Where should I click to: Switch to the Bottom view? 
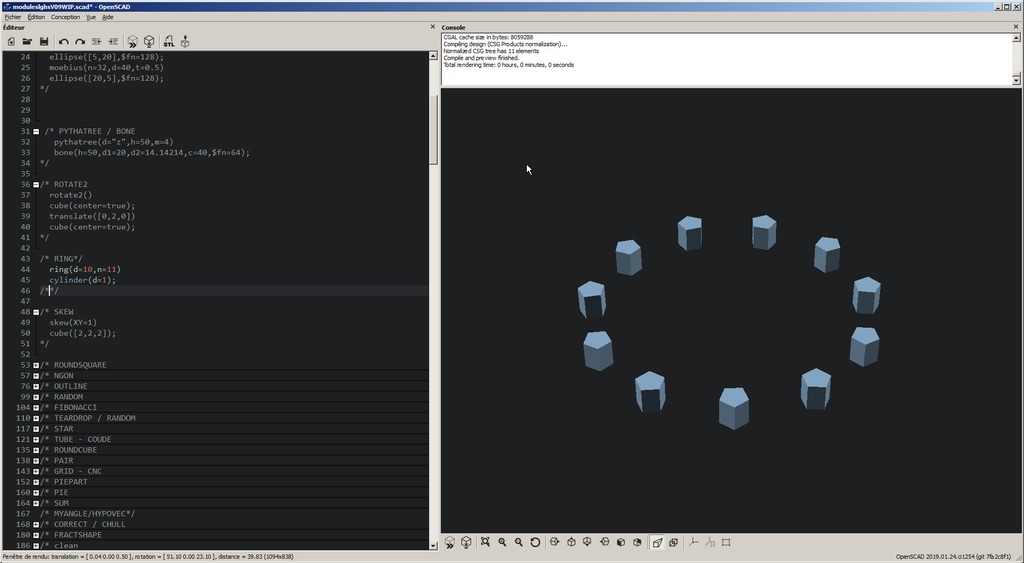pos(588,542)
